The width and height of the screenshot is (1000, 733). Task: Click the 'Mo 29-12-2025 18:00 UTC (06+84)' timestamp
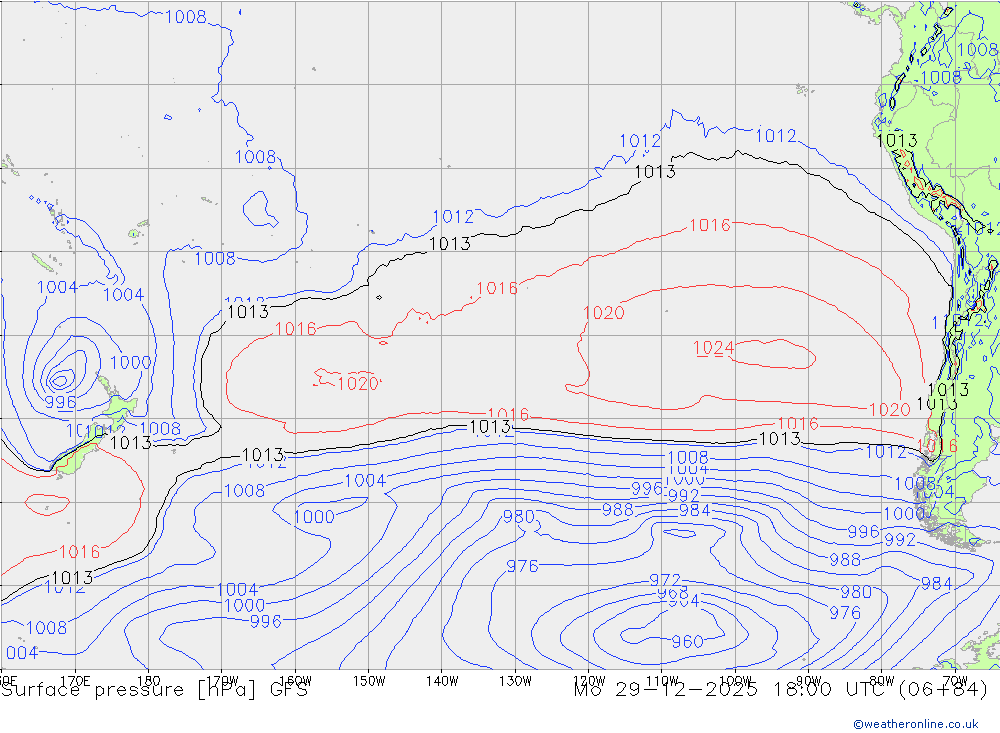pos(781,690)
